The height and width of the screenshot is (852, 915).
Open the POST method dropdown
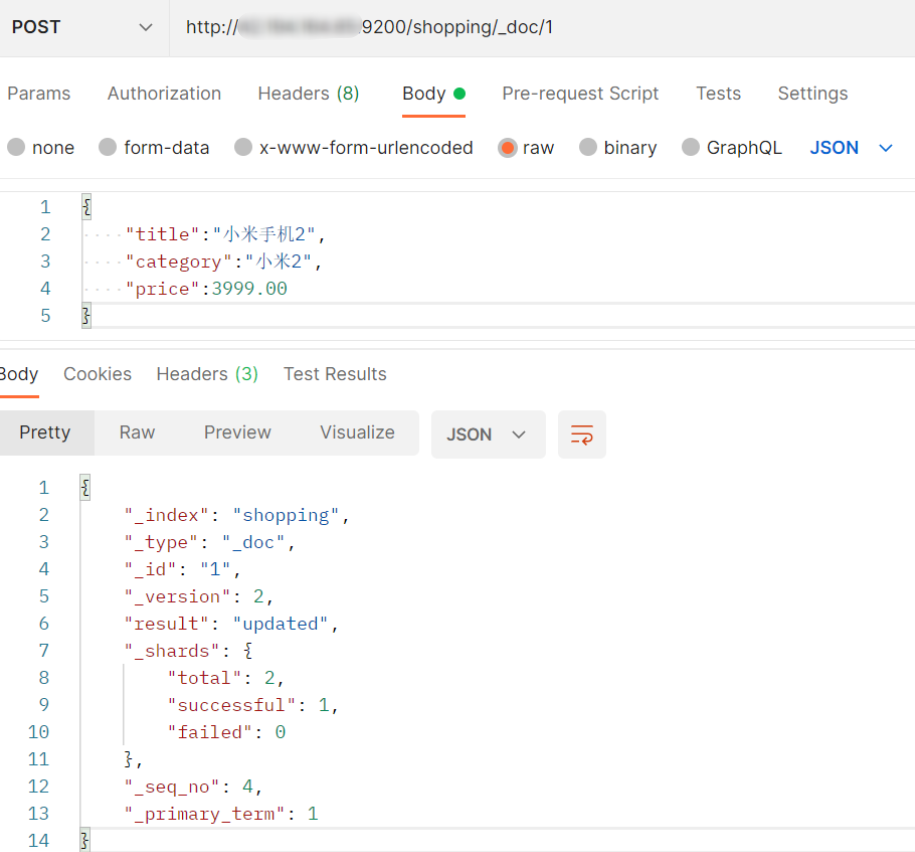coord(82,28)
